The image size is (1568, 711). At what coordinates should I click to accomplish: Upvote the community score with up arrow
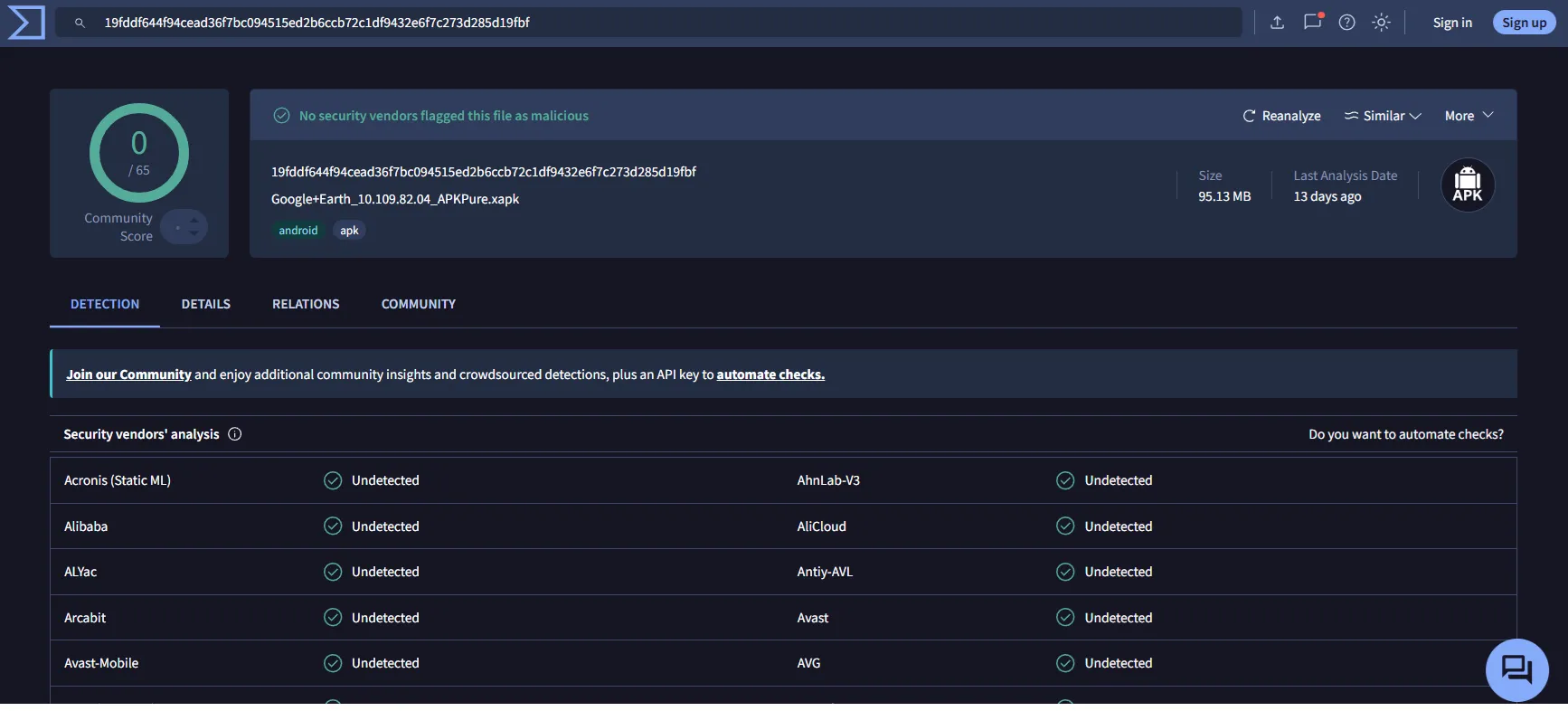(x=194, y=220)
